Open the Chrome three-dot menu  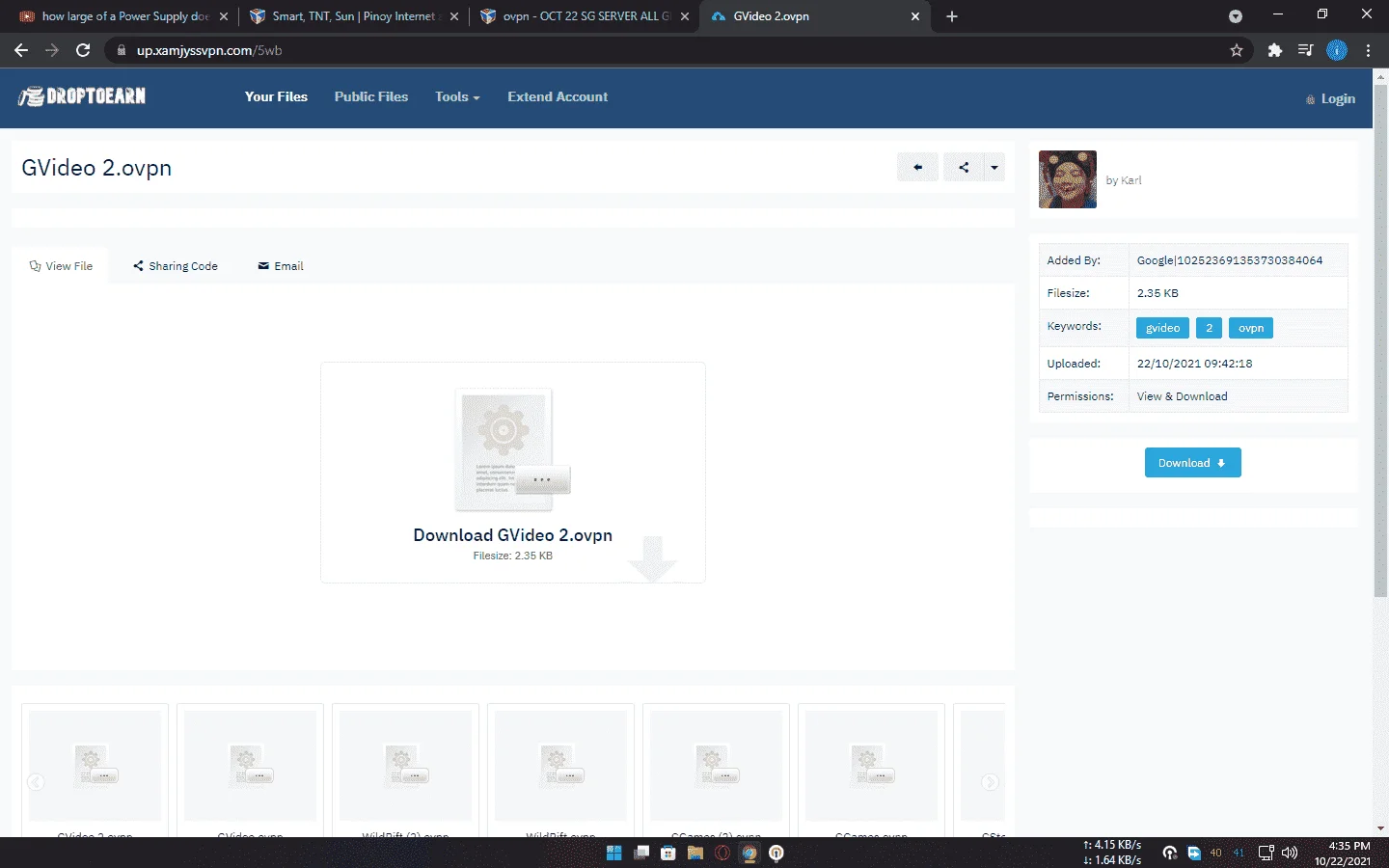pyautogui.click(x=1368, y=50)
